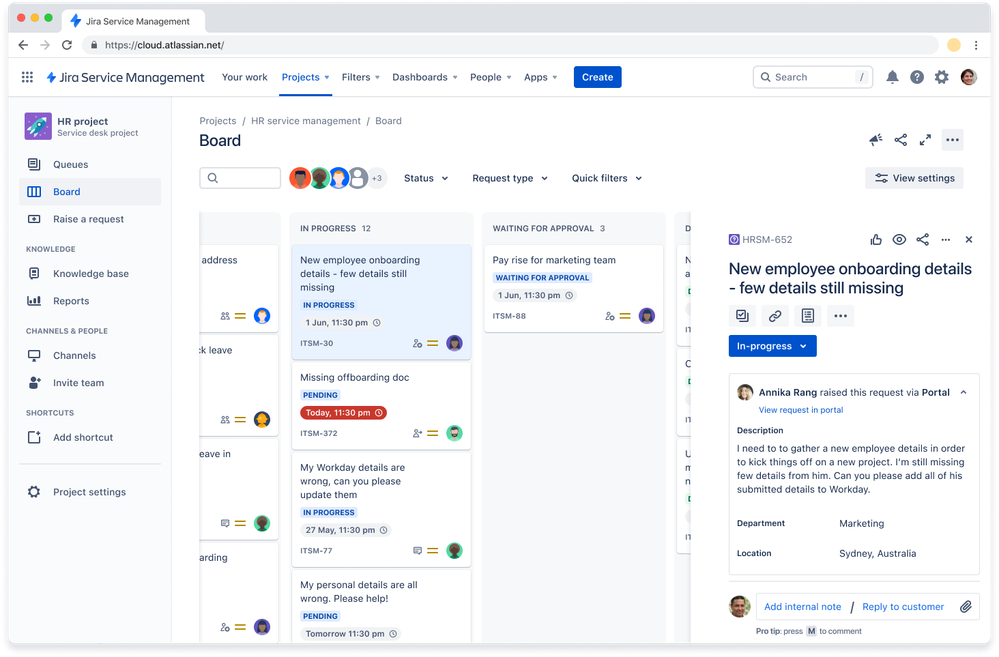Open the Status filter dropdown
999x657 pixels.
tap(425, 178)
